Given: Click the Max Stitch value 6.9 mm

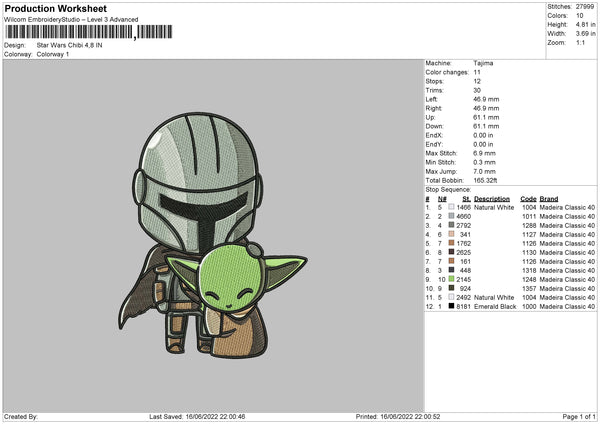Looking at the screenshot, I should [484, 153].
